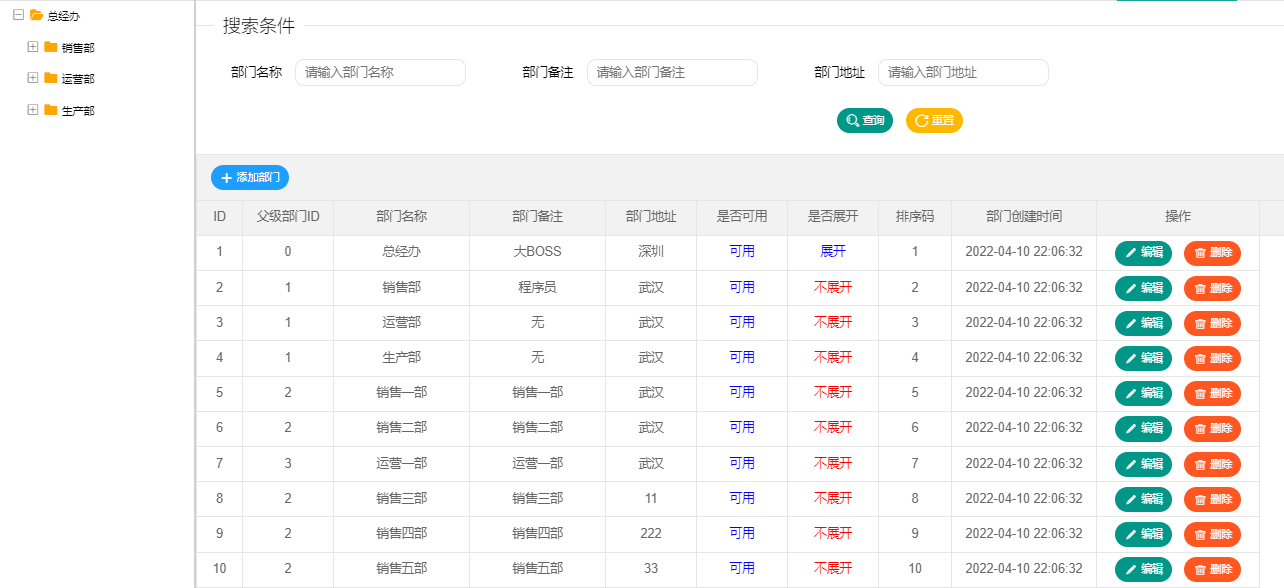Viewport: 1284px width, 588px height.
Task: Toggle 可用 status for 运营部 row
Action: coord(742,322)
